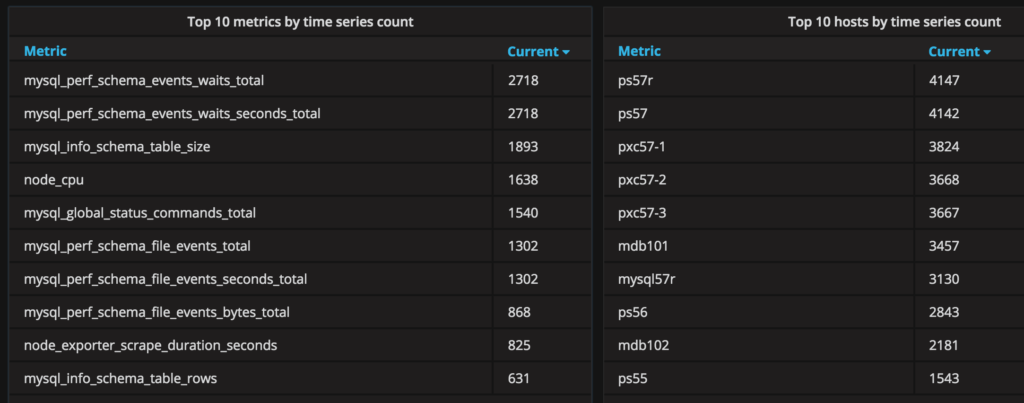1024x403 pixels.
Task: Click node_exporter_scrape_duration_seconds row
Action: coord(150,345)
